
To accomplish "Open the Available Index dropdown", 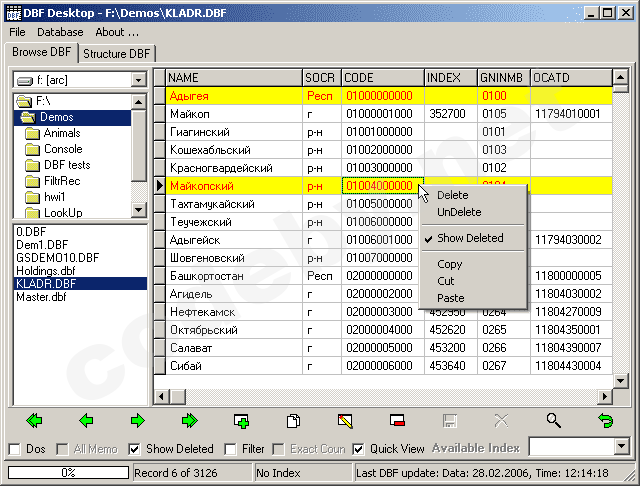I will coord(620,447).
